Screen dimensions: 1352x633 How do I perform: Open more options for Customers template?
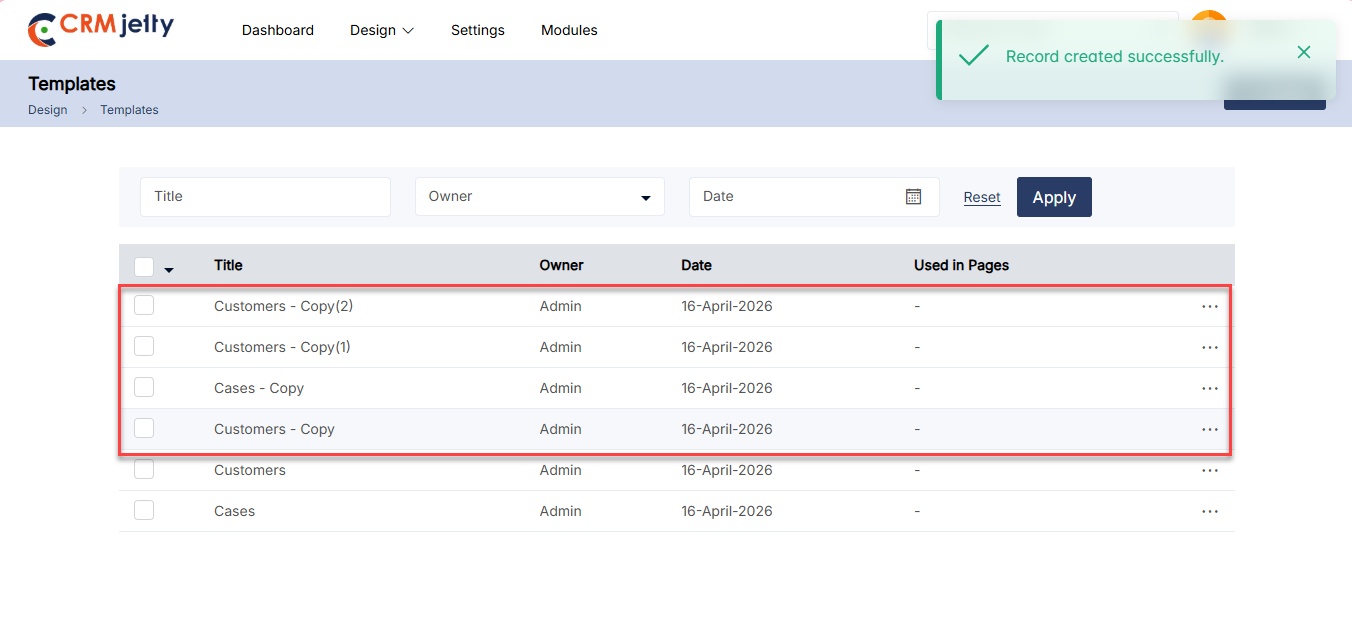(1209, 471)
